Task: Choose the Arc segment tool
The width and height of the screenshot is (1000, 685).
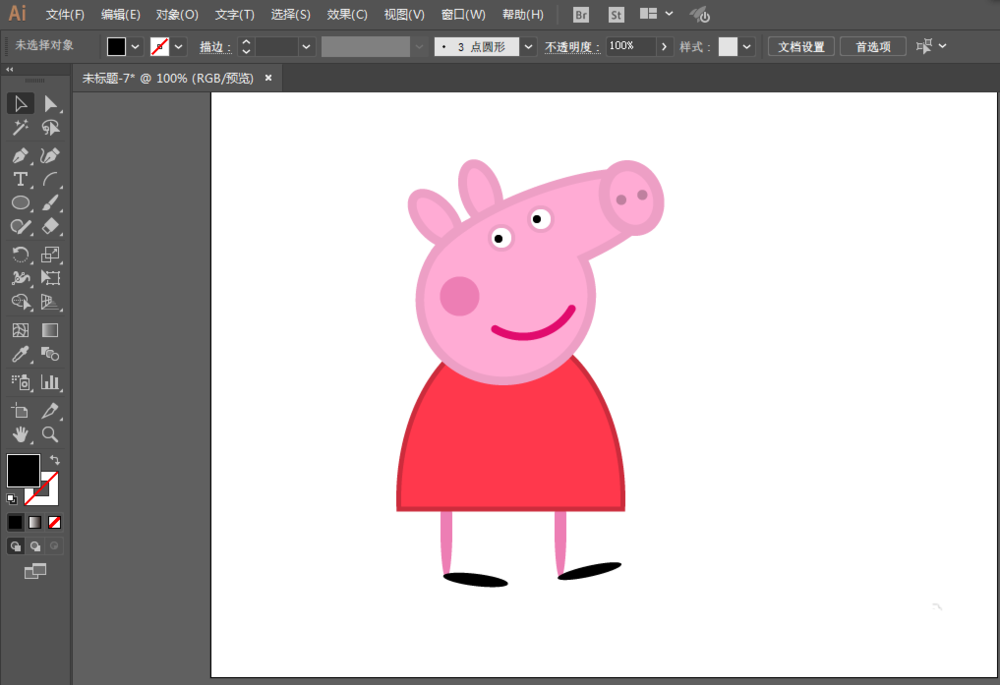Action: click(50, 179)
